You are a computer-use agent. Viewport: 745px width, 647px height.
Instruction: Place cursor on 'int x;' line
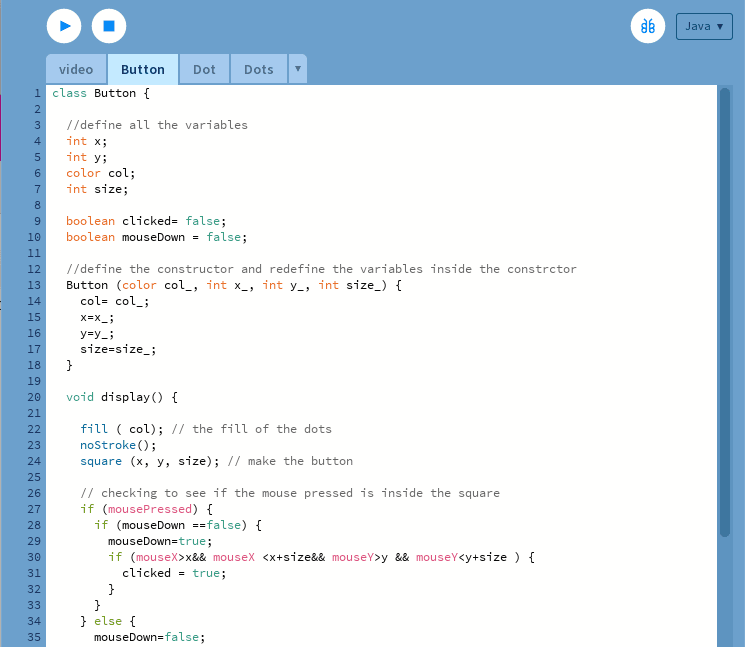pyautogui.click(x=86, y=141)
